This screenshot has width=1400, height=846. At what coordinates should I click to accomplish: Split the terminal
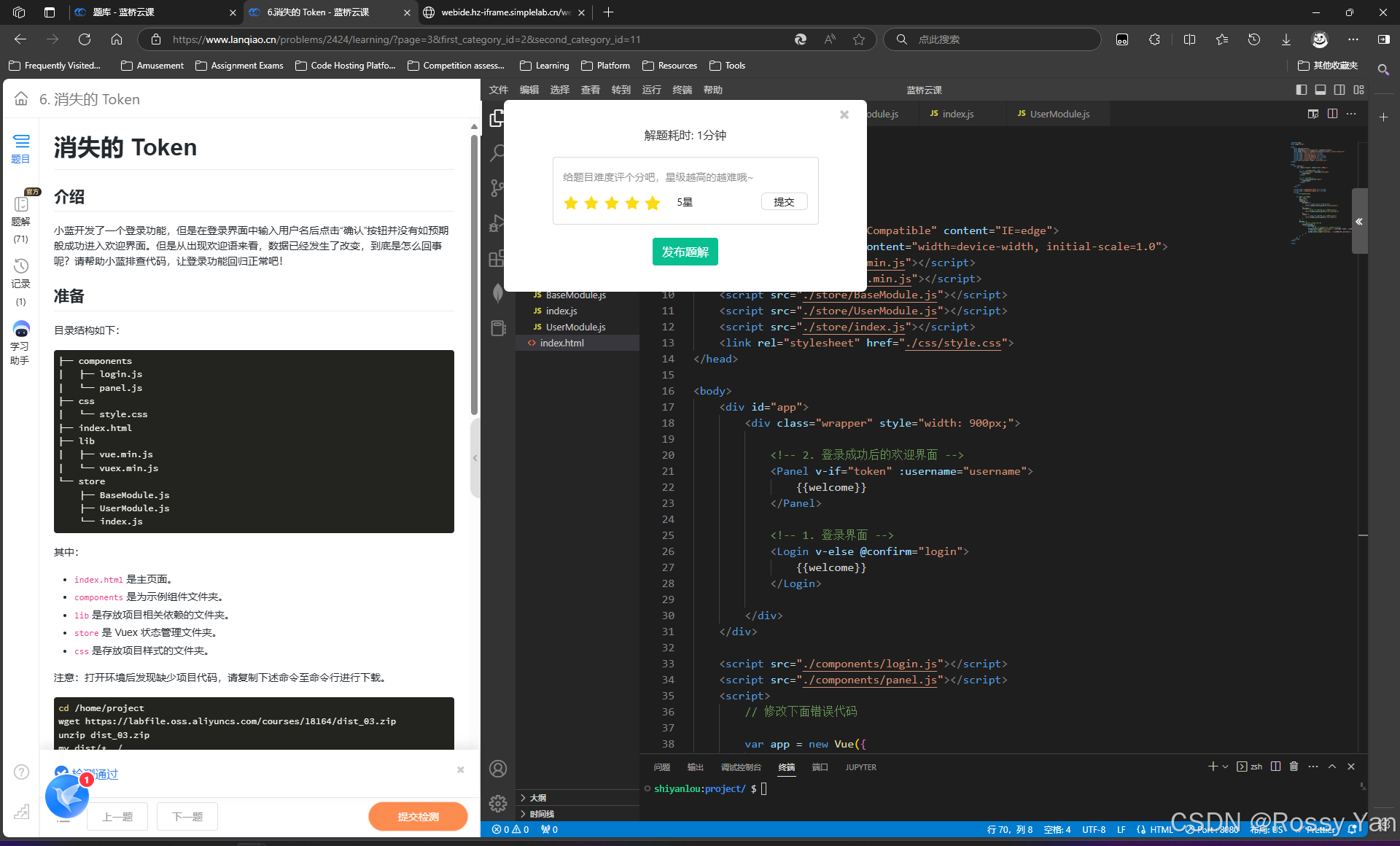pos(1275,767)
